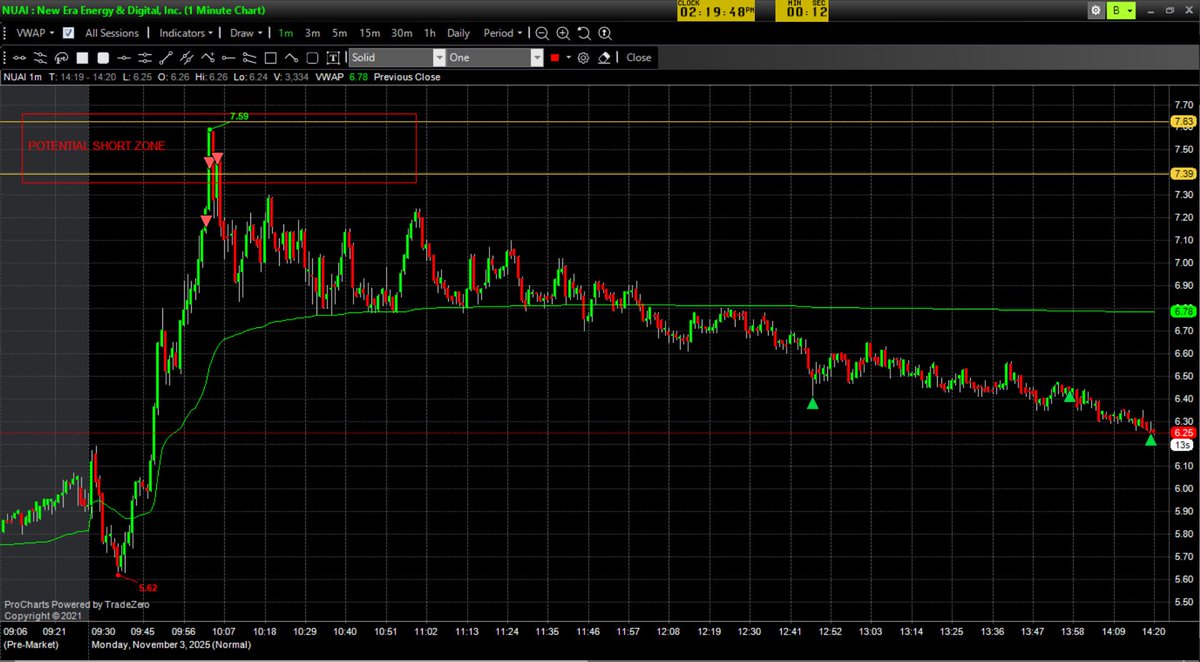Click the 13s bar countdown label
The image size is (1200, 662).
pos(1181,445)
